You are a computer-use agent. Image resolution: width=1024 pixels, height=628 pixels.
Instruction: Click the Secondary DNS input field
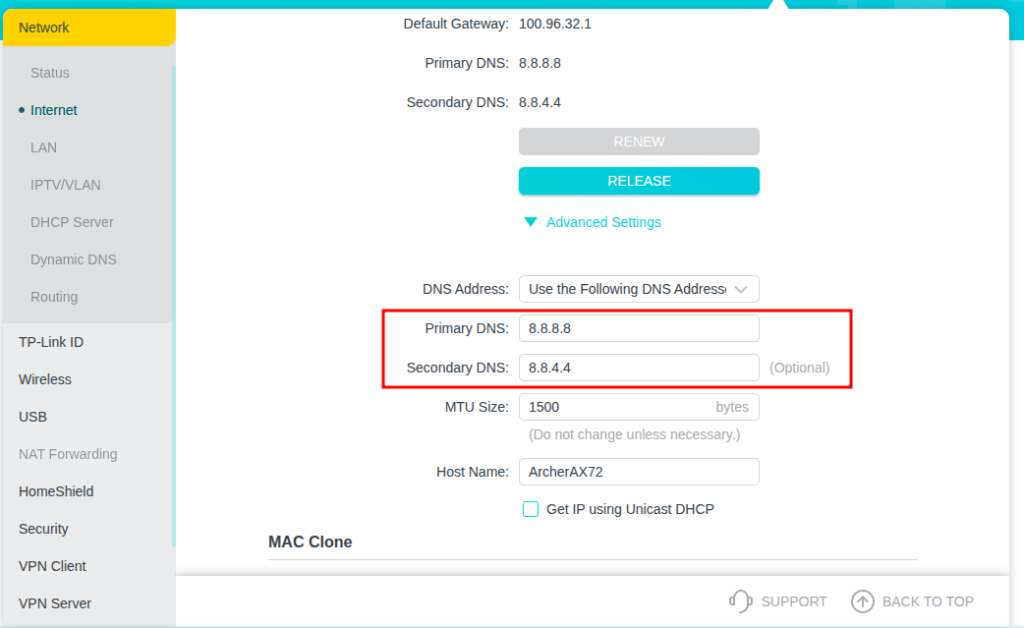point(638,367)
